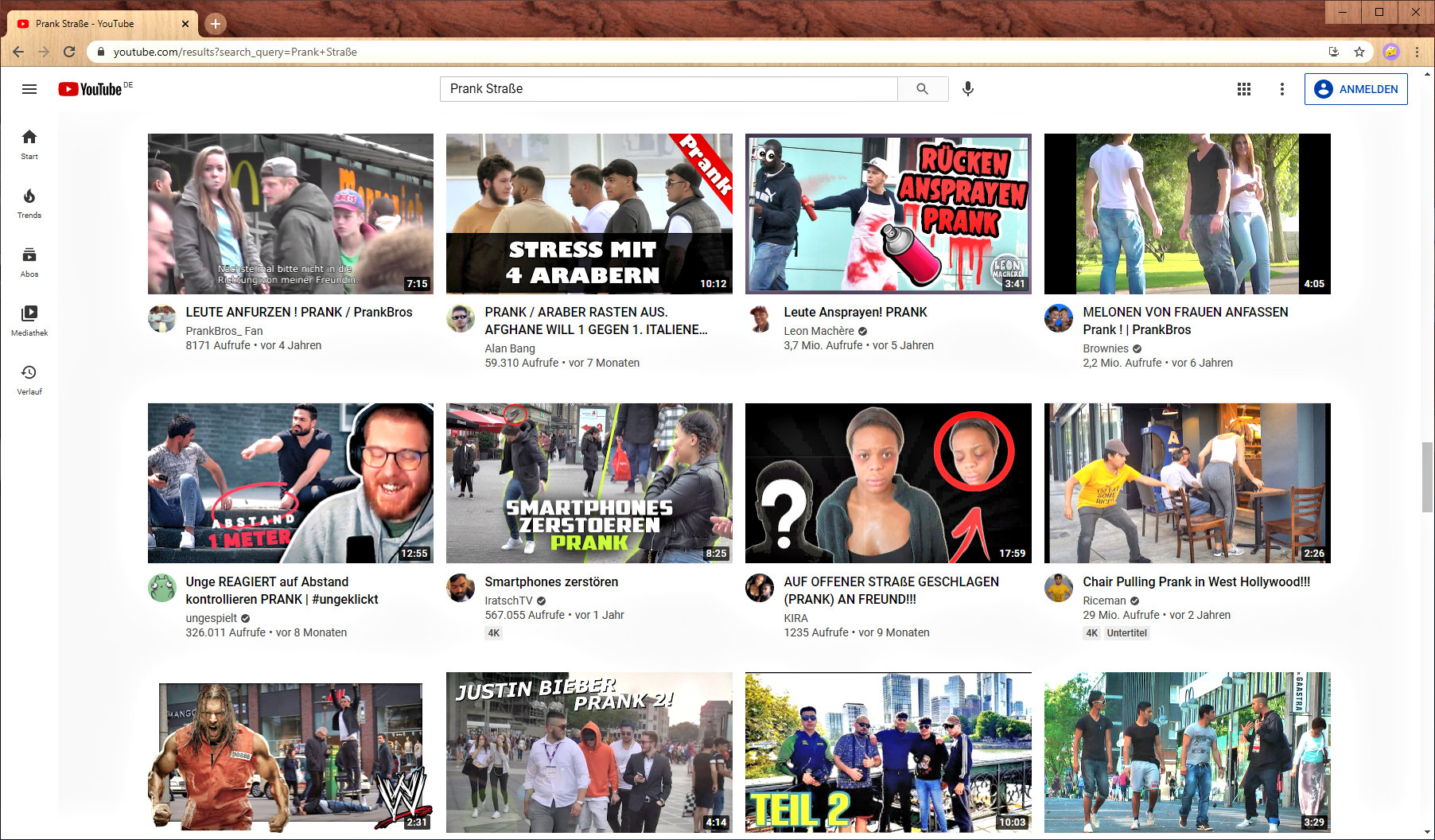This screenshot has width=1435, height=840.
Task: Focus the Prank Straße search field
Action: pyautogui.click(x=668, y=89)
